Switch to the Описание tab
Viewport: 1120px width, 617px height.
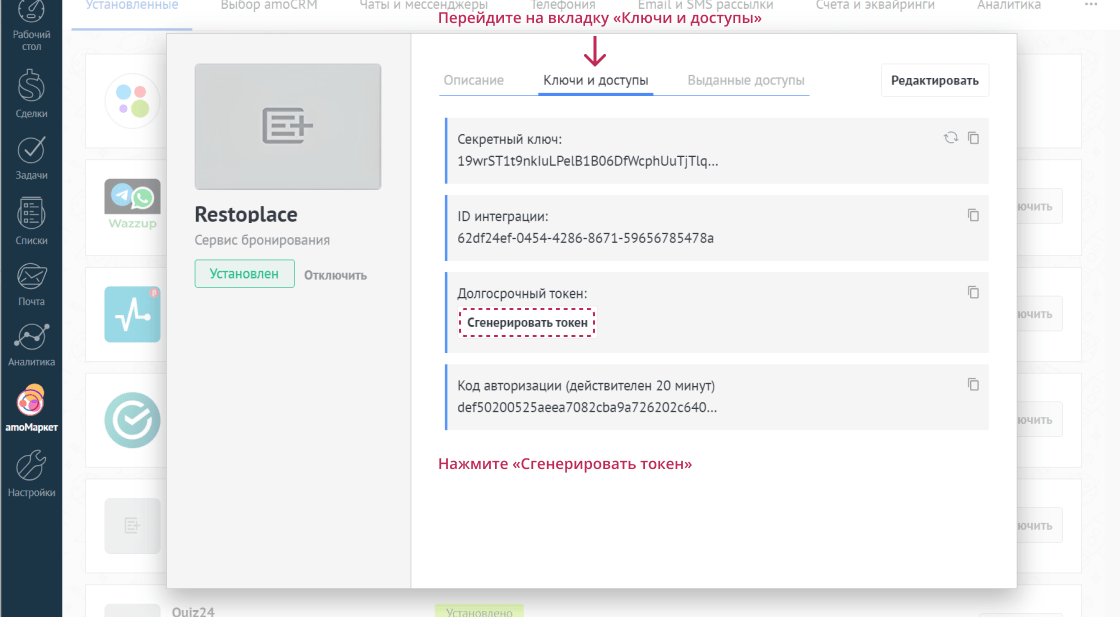tap(473, 79)
